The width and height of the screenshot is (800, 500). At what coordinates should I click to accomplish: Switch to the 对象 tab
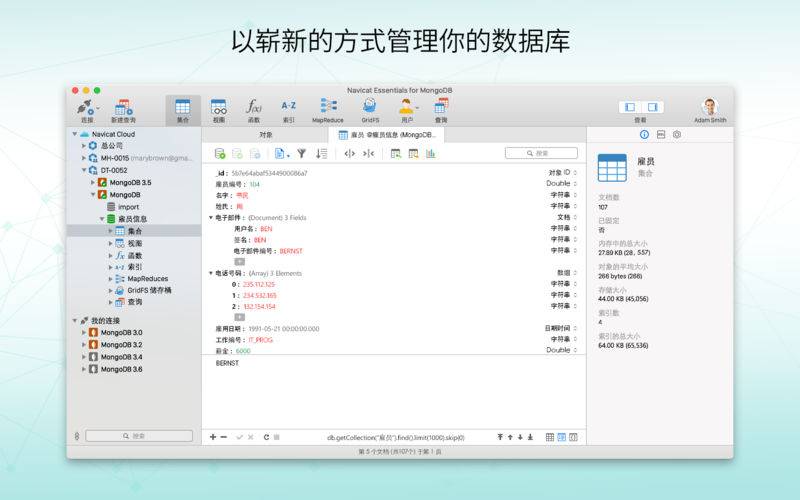click(265, 135)
